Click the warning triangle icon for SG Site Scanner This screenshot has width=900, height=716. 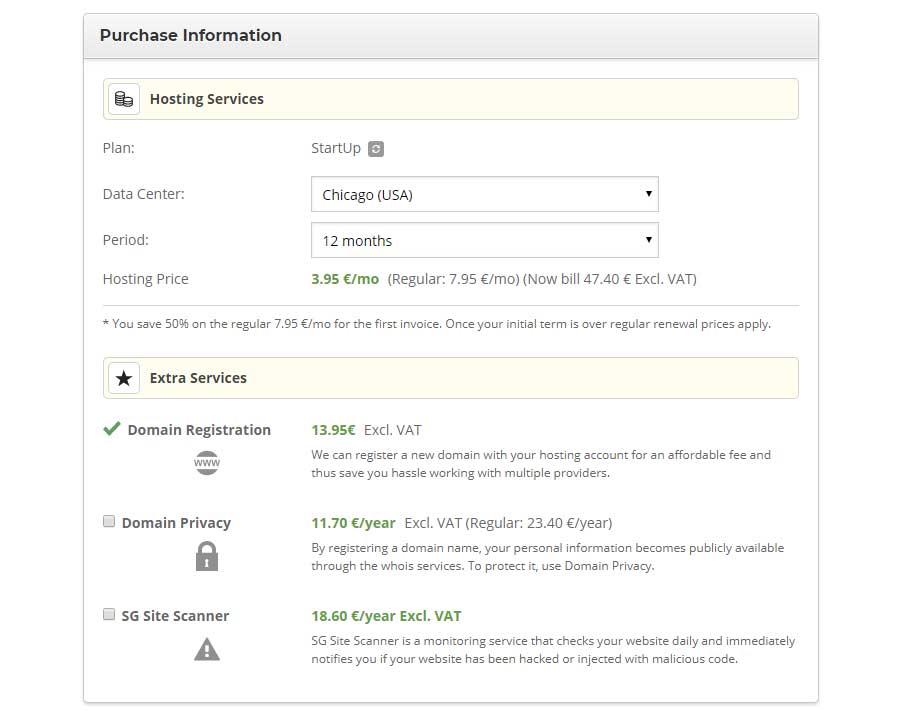(x=206, y=649)
